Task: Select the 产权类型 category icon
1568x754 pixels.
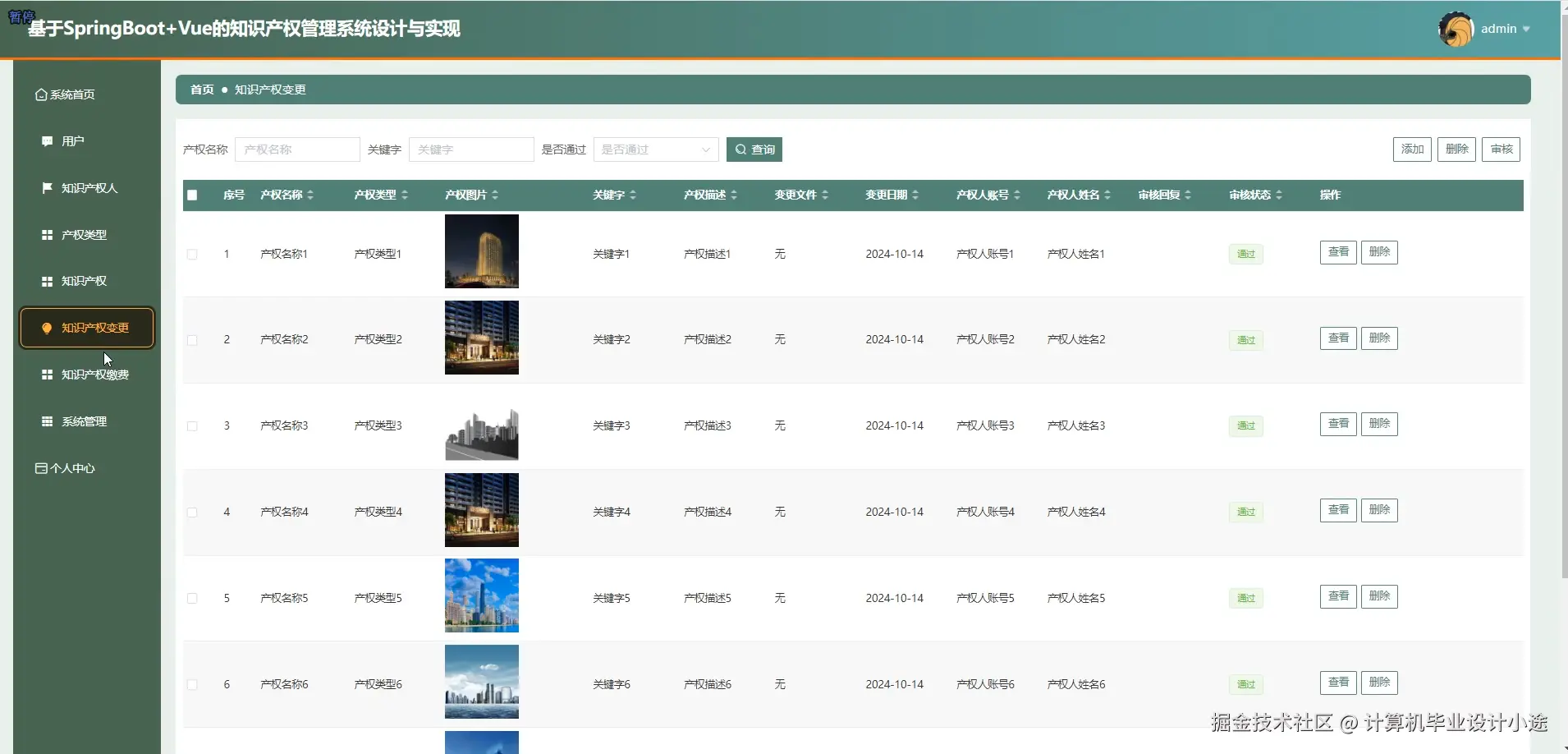Action: tap(47, 234)
